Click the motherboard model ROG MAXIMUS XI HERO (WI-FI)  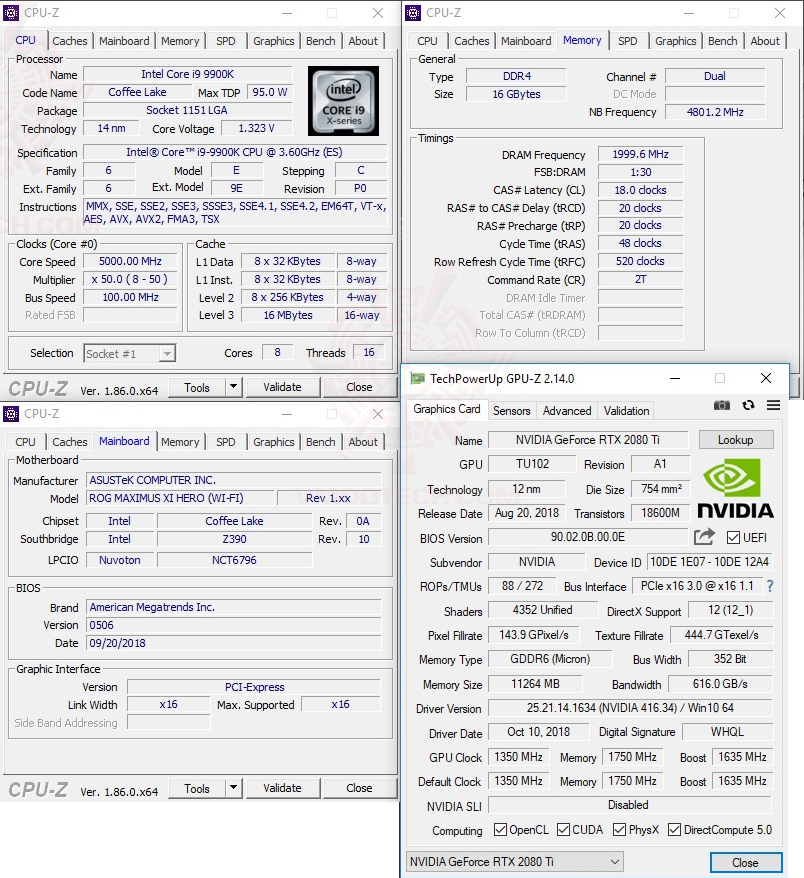click(x=180, y=498)
